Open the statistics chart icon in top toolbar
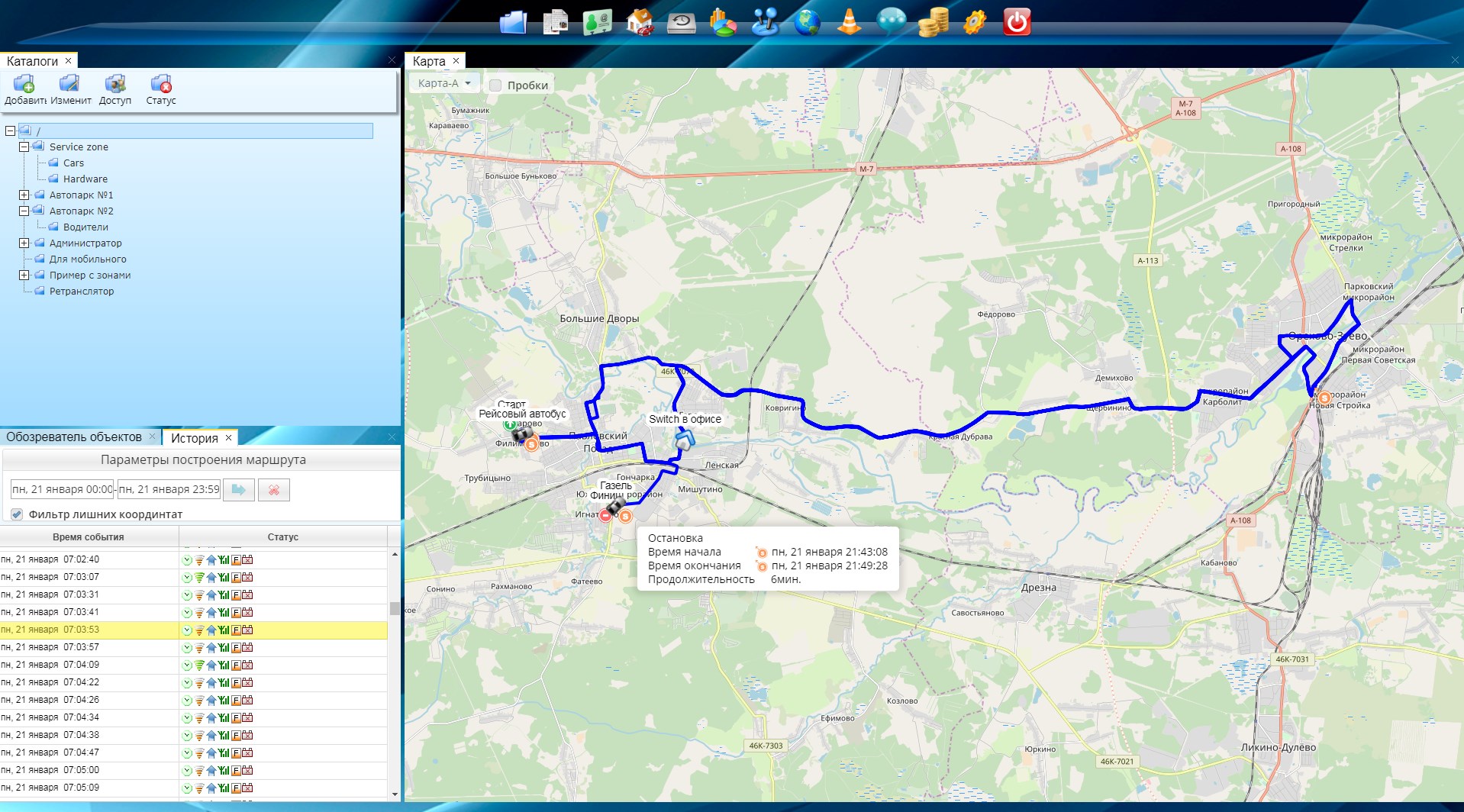1464x812 pixels. point(722,22)
